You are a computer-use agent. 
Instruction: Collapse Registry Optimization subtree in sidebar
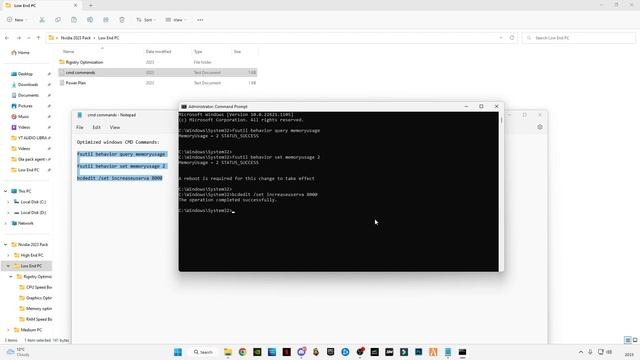click(11, 276)
